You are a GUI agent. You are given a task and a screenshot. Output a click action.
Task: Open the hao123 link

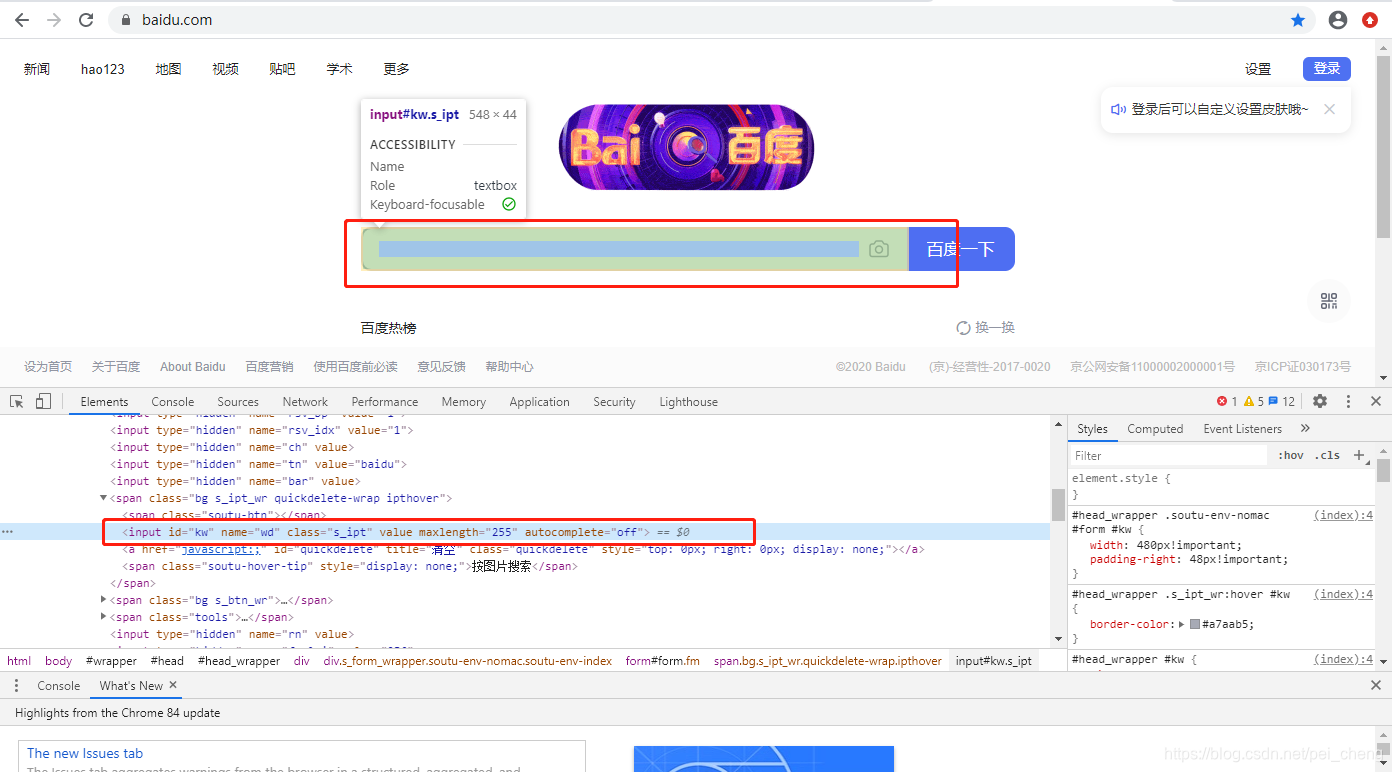pos(103,69)
